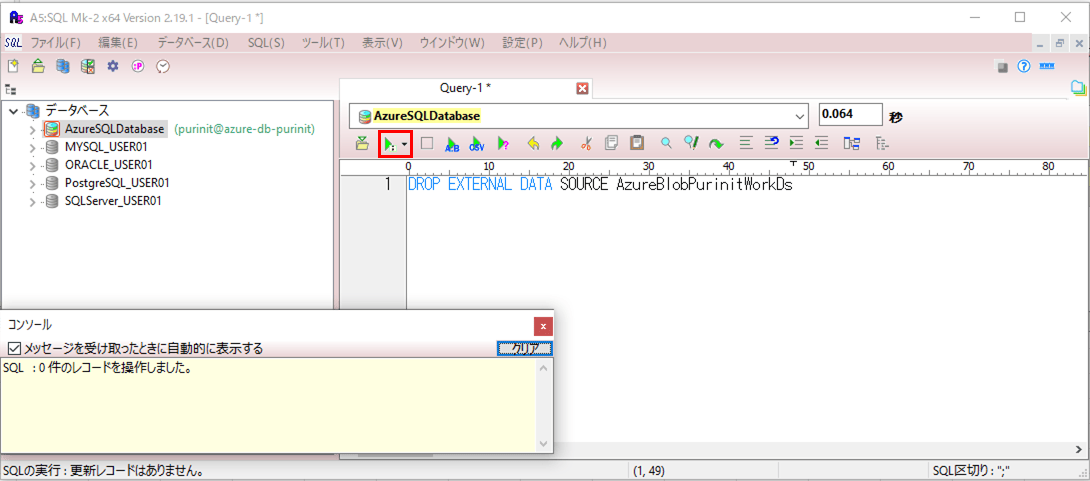
Task: Select MYSQL_USER01 in database tree
Action: [106, 147]
